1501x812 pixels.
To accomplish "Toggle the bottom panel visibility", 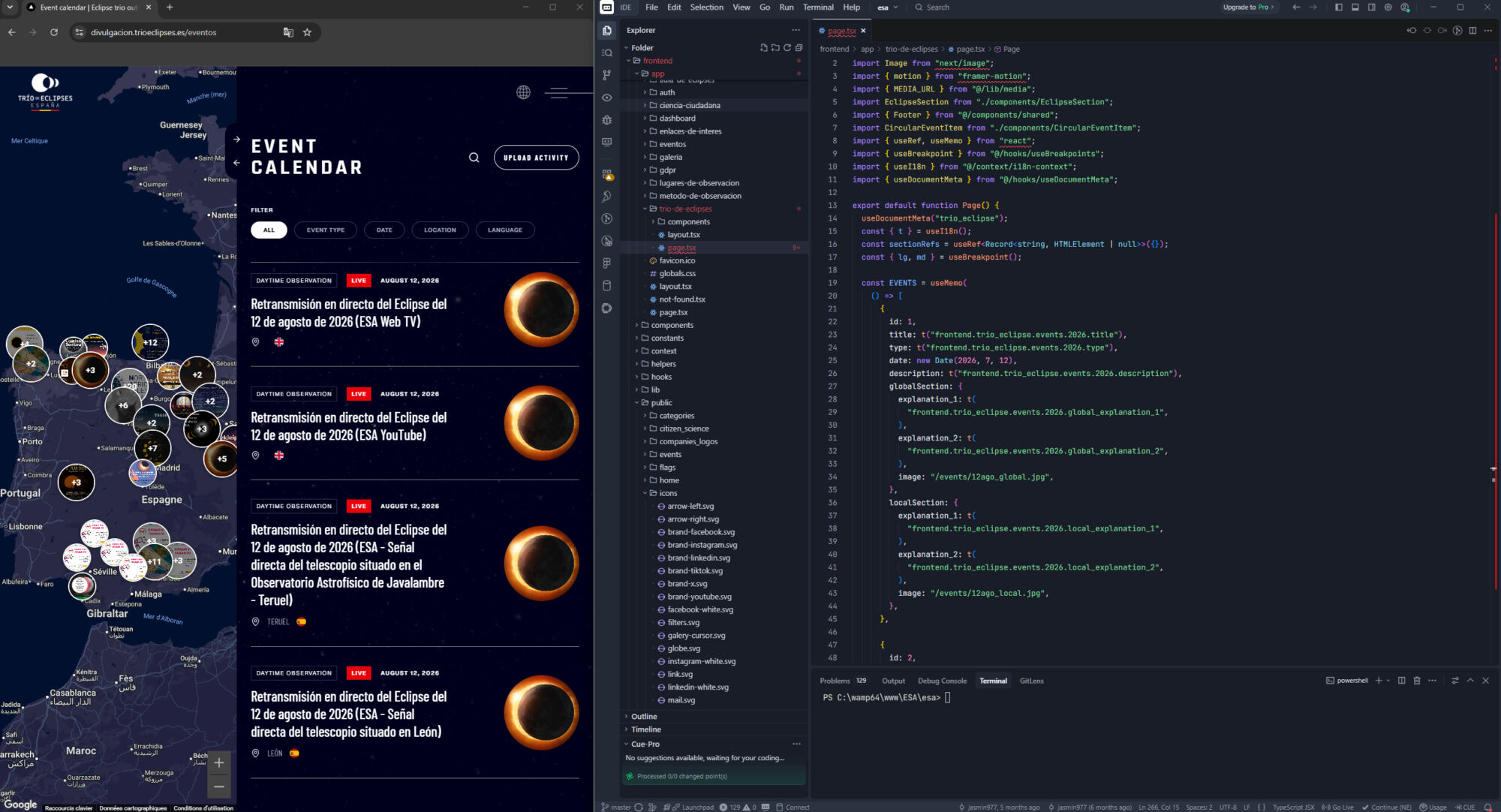I will pos(1355,8).
